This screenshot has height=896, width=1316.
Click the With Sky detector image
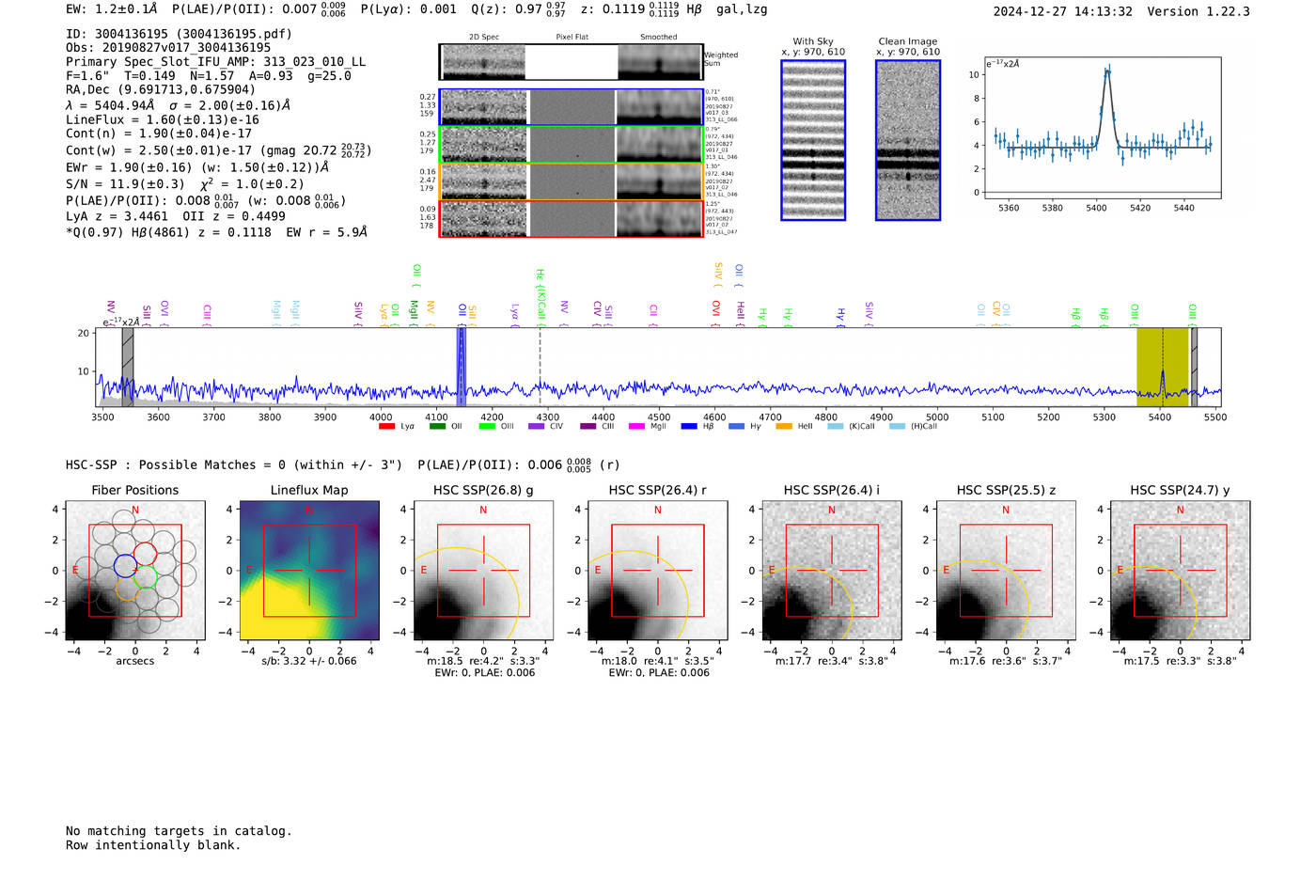(813, 140)
